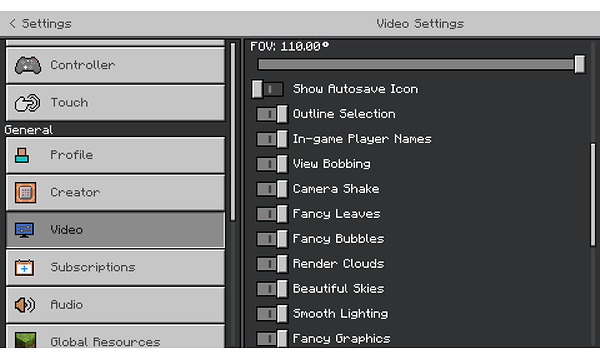
Task: Disable the View Bobbing toggle
Action: click(x=272, y=164)
